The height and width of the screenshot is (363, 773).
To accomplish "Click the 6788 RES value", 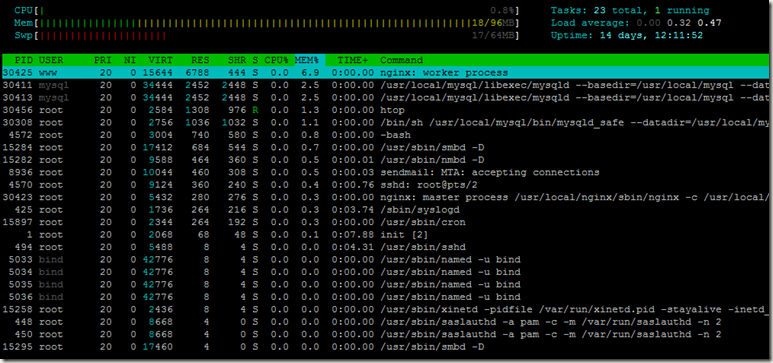I will coord(197,73).
